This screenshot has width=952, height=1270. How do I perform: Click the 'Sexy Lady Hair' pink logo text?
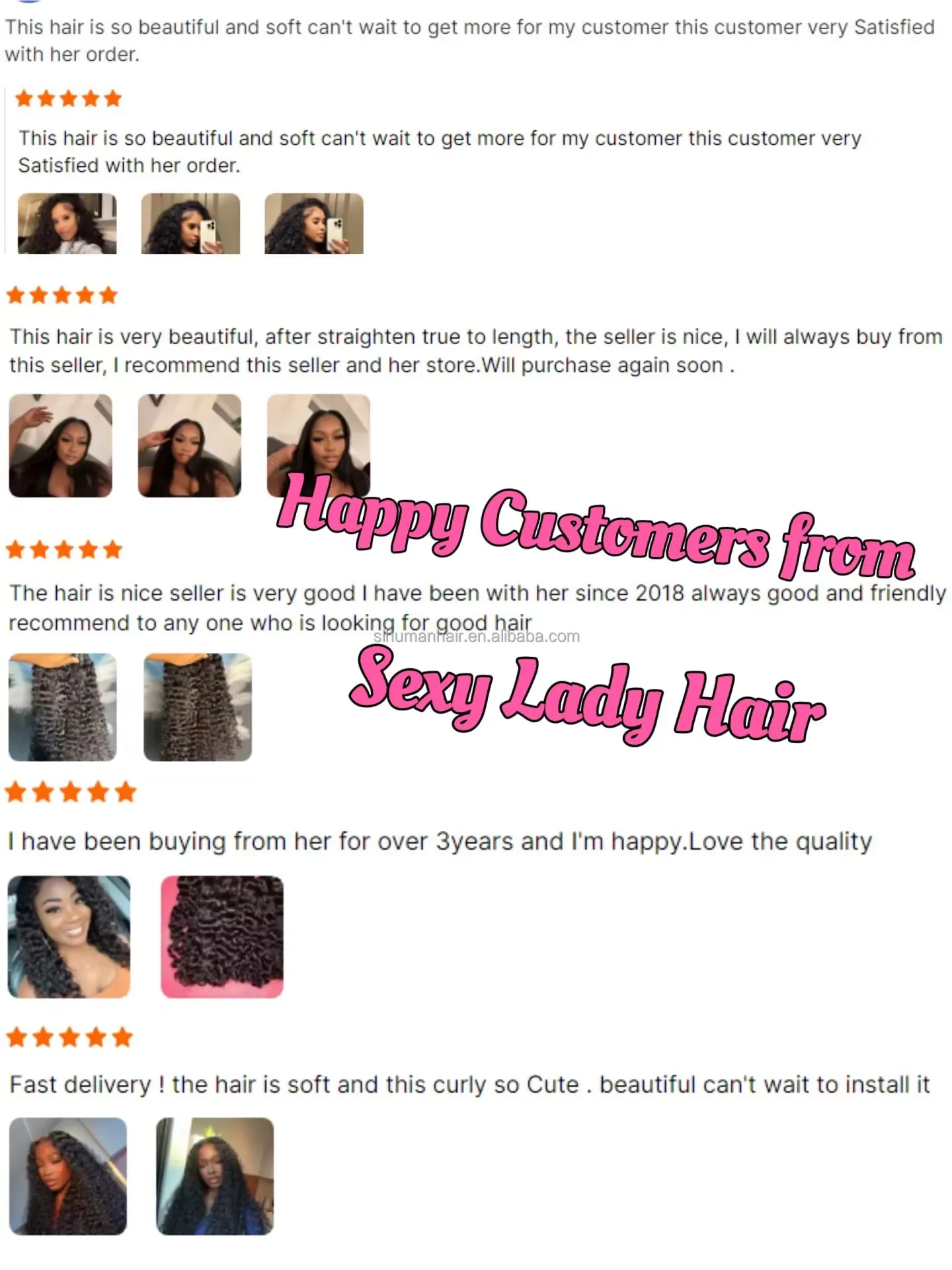pyautogui.click(x=587, y=695)
